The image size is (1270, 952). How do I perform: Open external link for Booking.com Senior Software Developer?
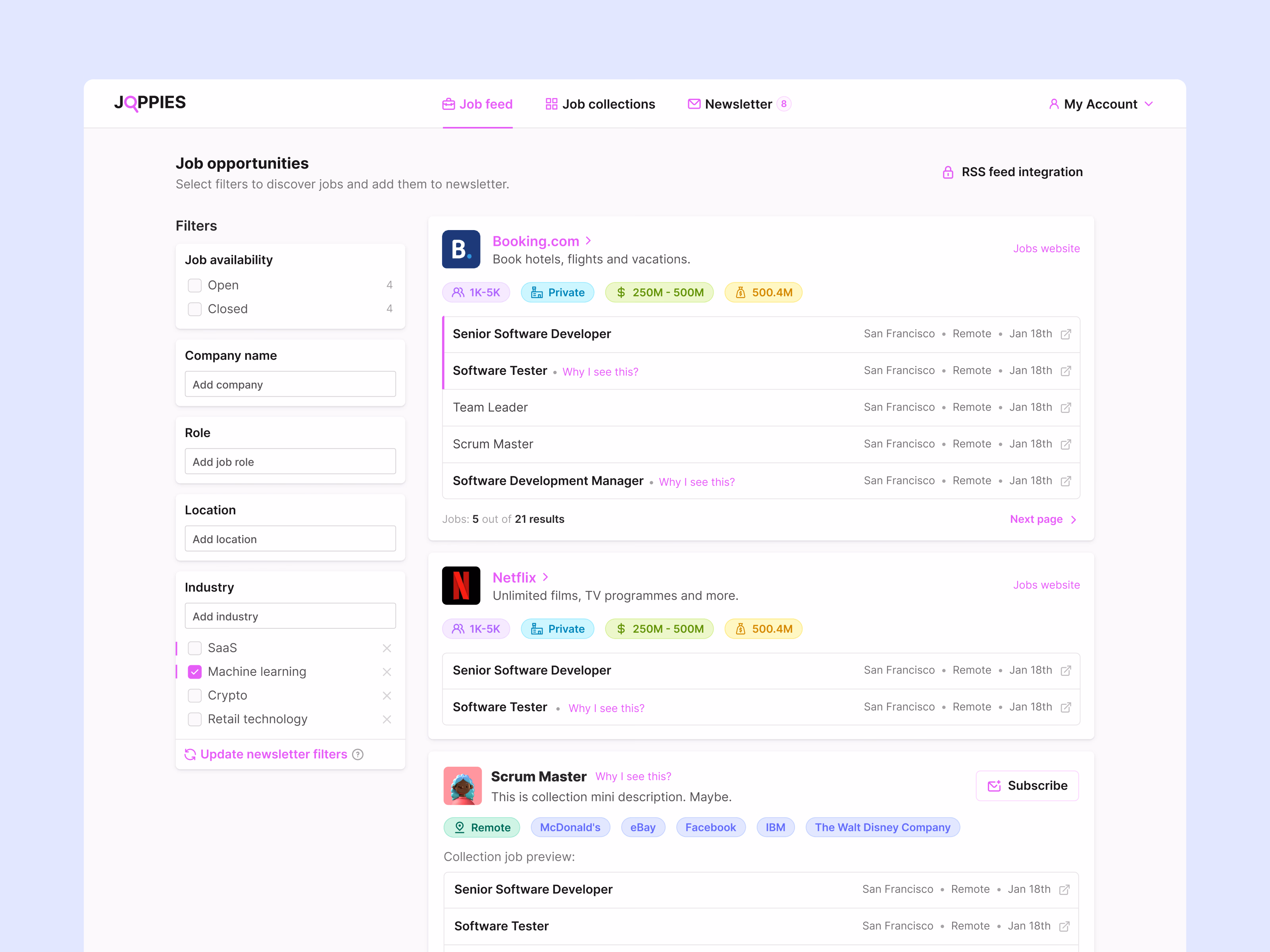1066,334
